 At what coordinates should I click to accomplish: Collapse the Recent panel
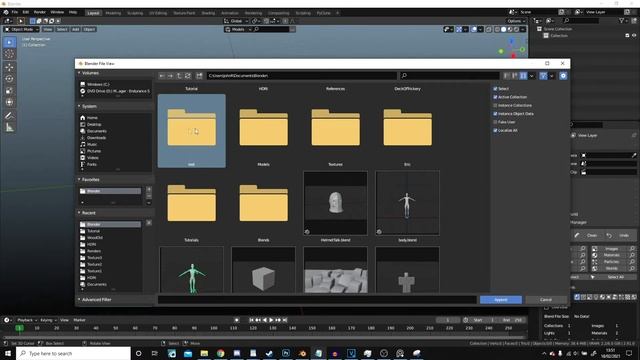tap(79, 213)
